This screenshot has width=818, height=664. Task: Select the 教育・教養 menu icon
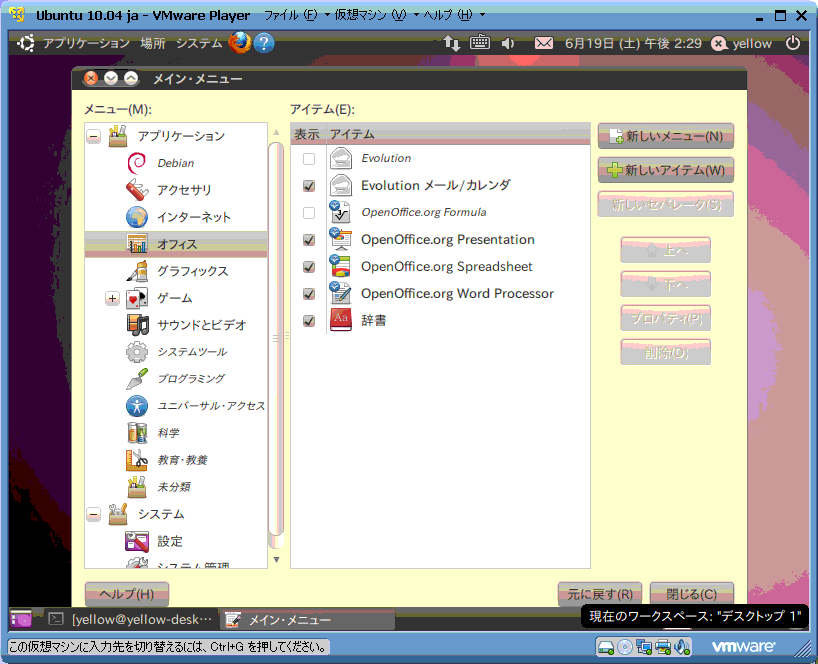click(137, 460)
